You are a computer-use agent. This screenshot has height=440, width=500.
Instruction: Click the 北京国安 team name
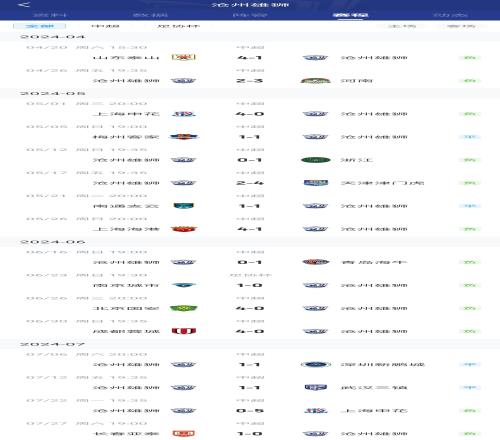pyautogui.click(x=126, y=308)
